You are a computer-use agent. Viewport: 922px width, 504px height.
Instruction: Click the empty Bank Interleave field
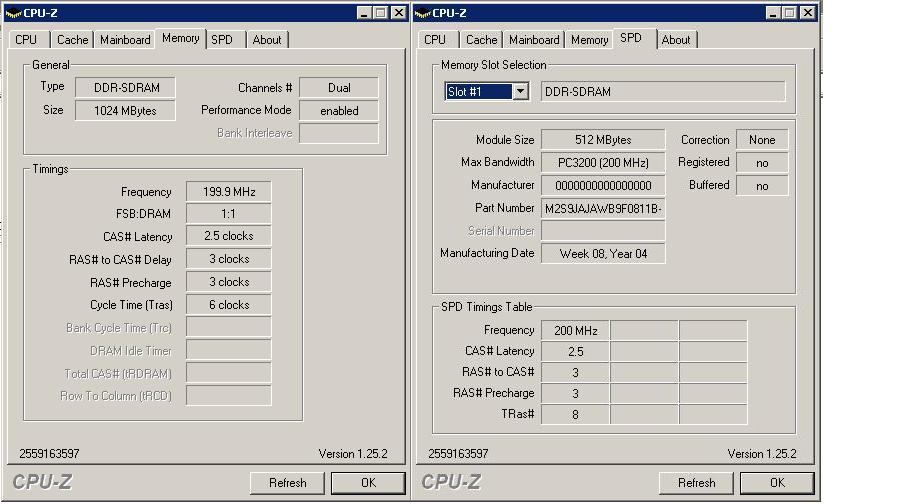point(339,133)
